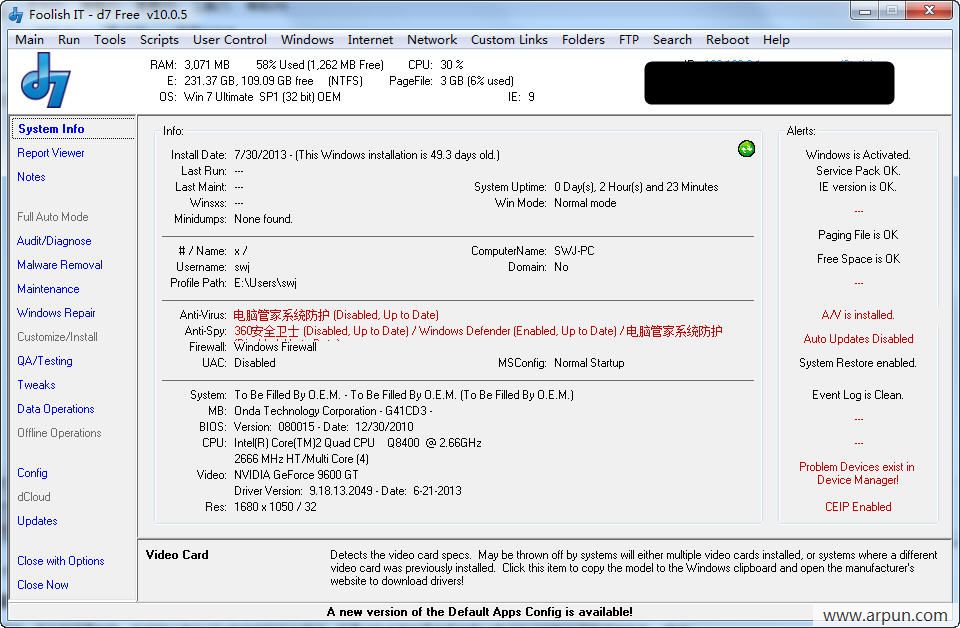960x628 pixels.
Task: Click the Profile Path E:\Users\swj value
Action: (266, 283)
